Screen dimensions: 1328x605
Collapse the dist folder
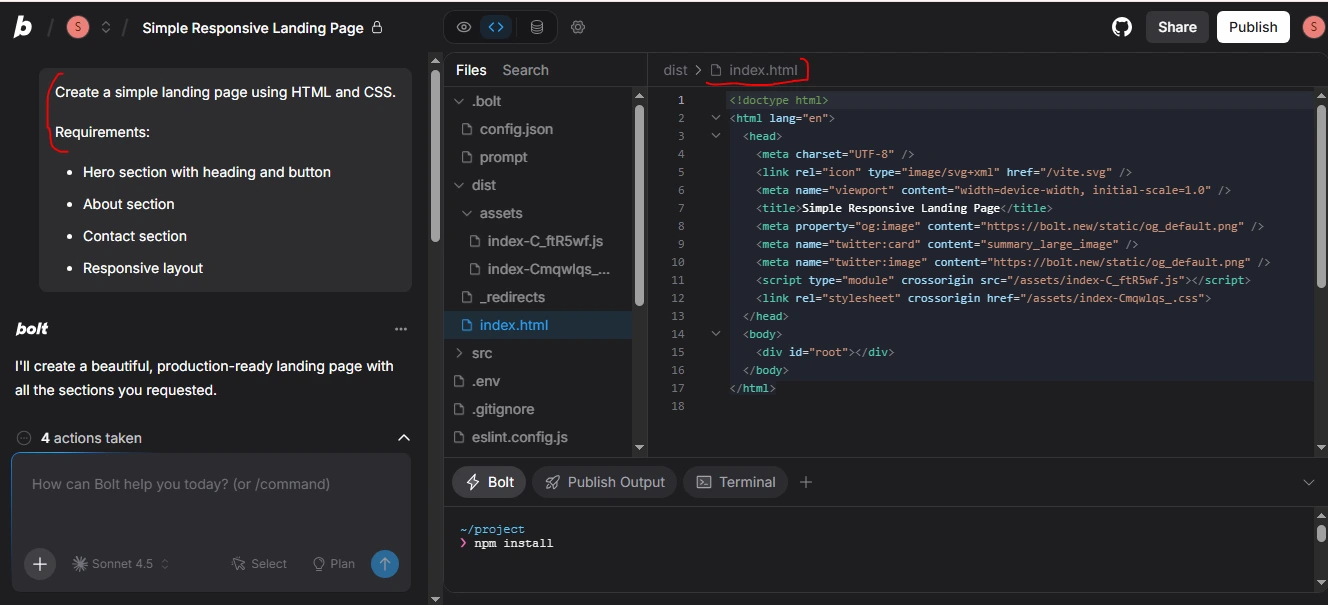tap(461, 185)
